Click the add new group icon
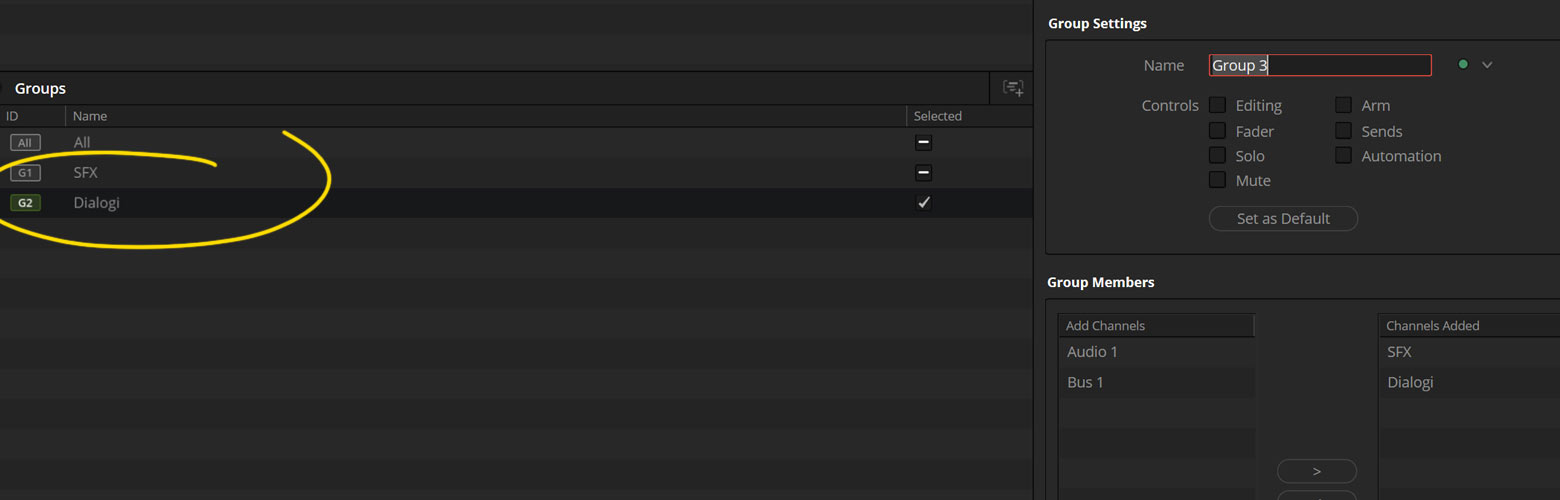 (1013, 88)
